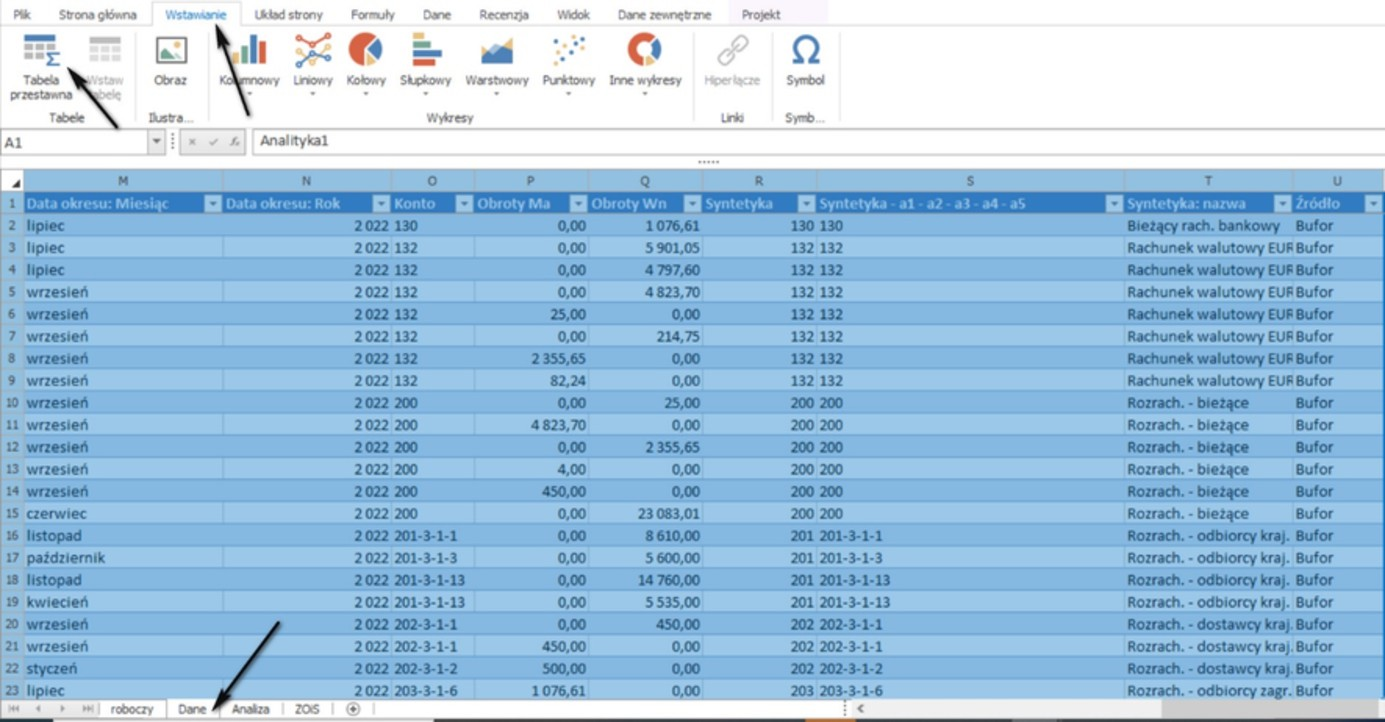The width and height of the screenshot is (1385, 722).
Task: Open filter dropdown for Obroty Ma
Action: pyautogui.click(x=577, y=204)
